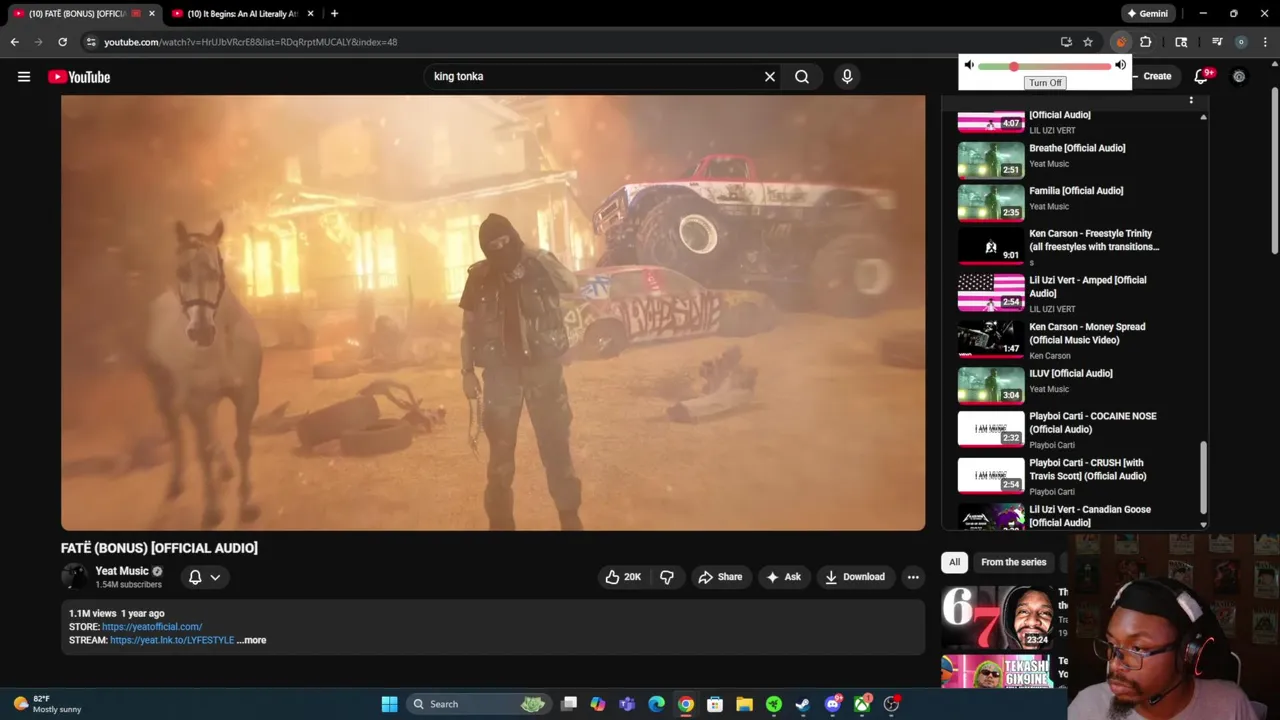The height and width of the screenshot is (720, 1280).
Task: Open the Chrome profile avatar
Action: [x=1241, y=42]
